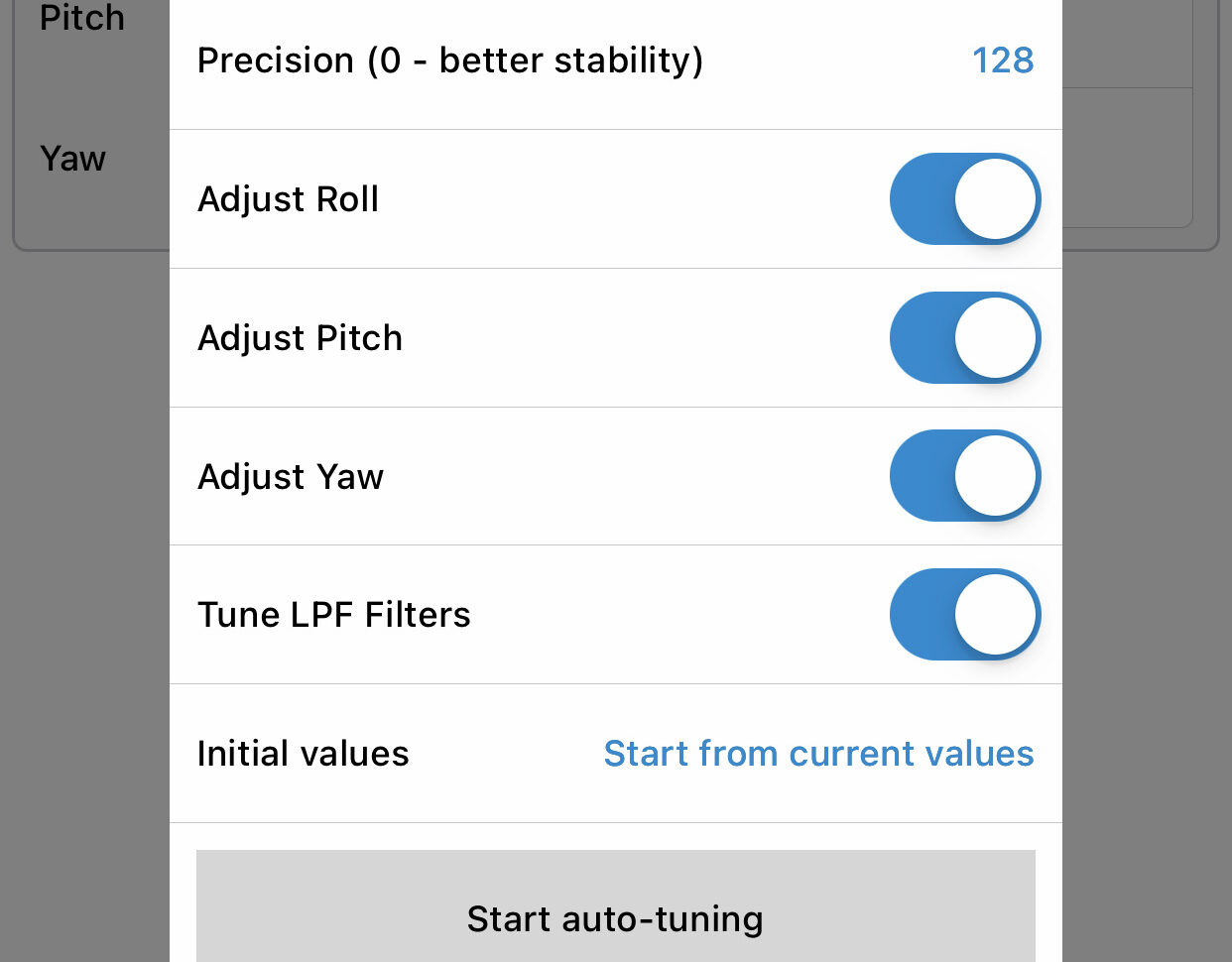Turn off the Adjust Pitch switch

(x=965, y=337)
